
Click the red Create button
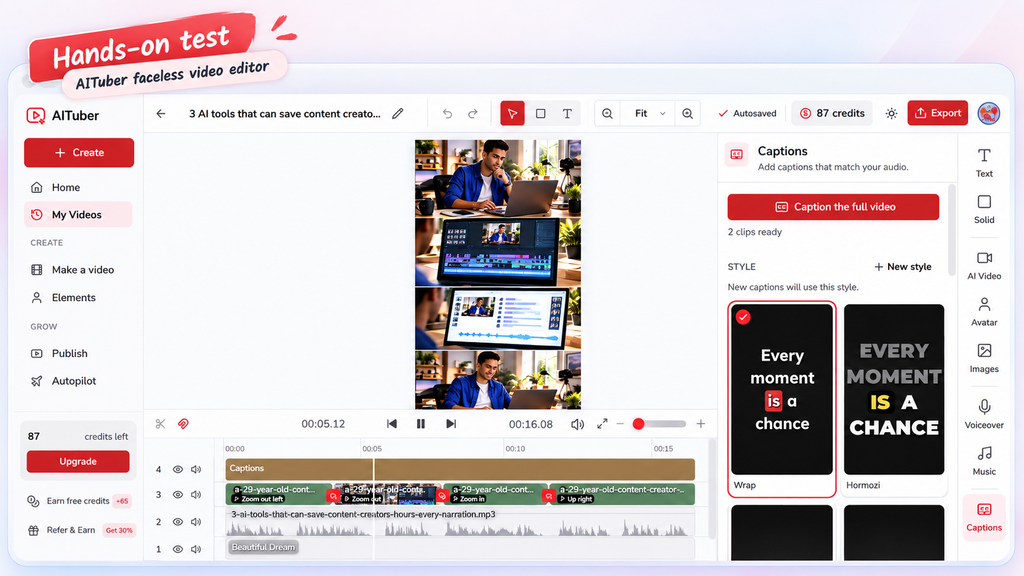coord(79,153)
